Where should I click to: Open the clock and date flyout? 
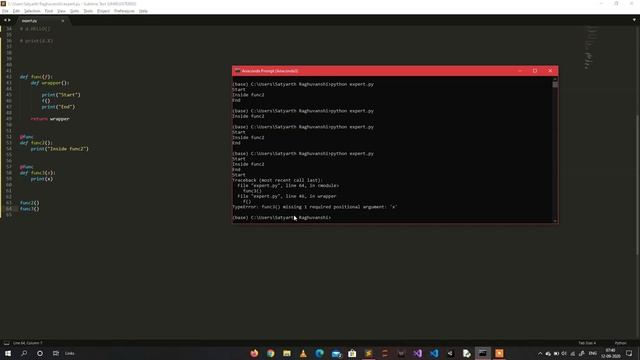[x=611, y=353]
